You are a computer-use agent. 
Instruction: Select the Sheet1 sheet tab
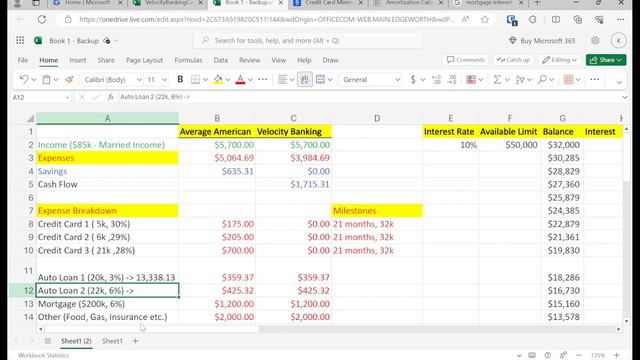tap(112, 341)
